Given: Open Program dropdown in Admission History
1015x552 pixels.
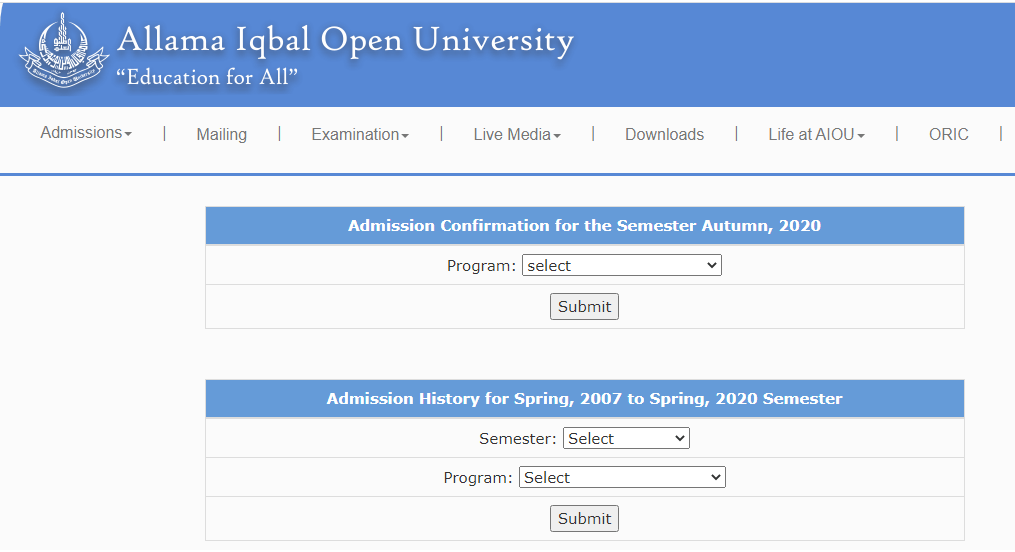Looking at the screenshot, I should [x=622, y=478].
